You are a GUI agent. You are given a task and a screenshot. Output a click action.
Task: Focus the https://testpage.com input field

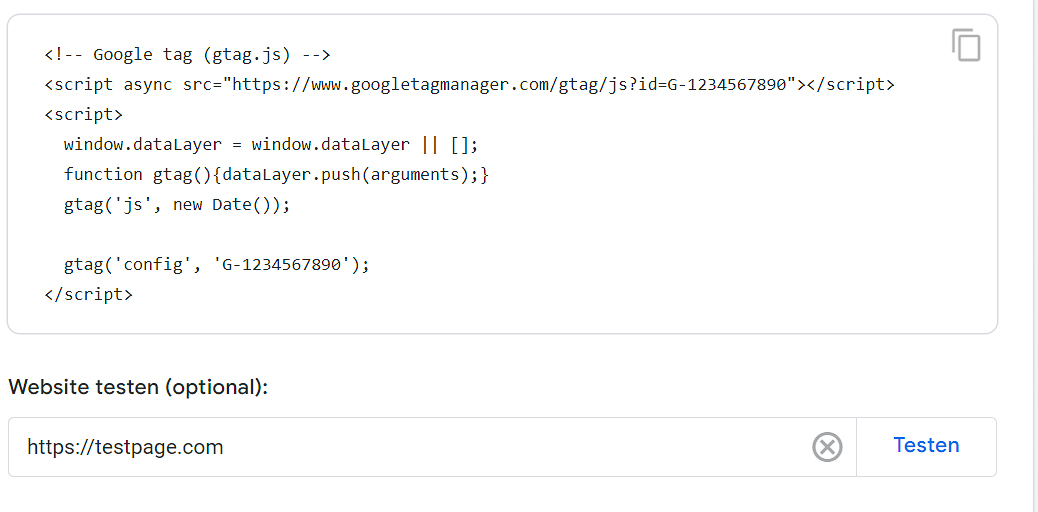pos(410,447)
